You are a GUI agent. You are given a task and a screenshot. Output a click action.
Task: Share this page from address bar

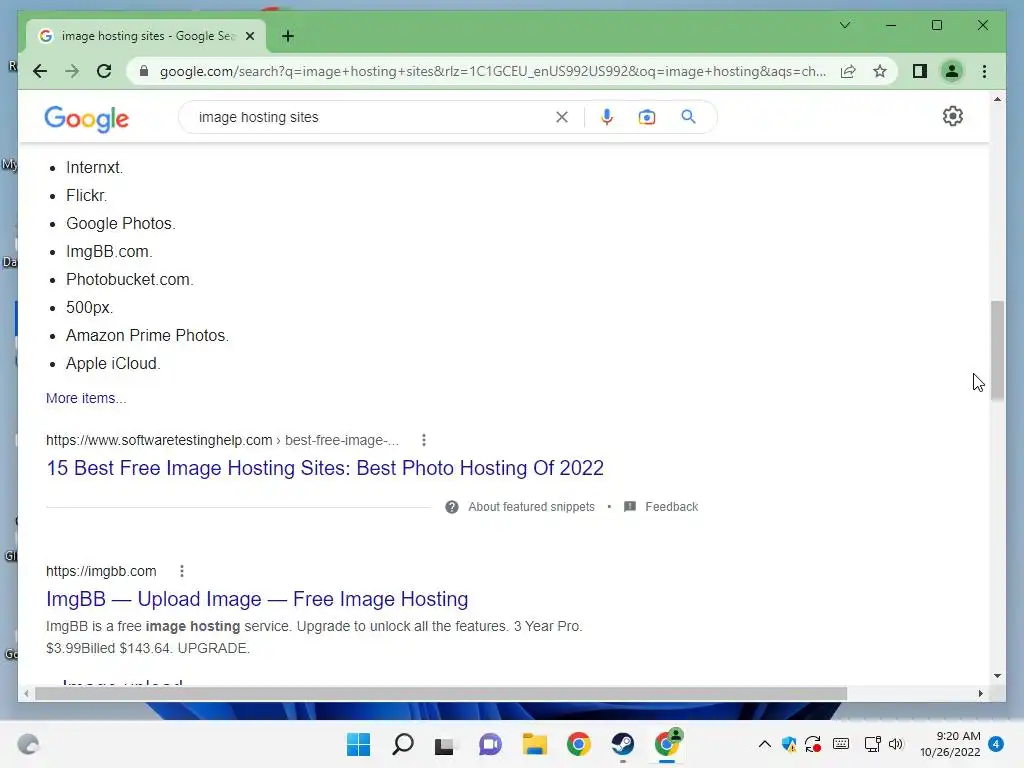848,71
